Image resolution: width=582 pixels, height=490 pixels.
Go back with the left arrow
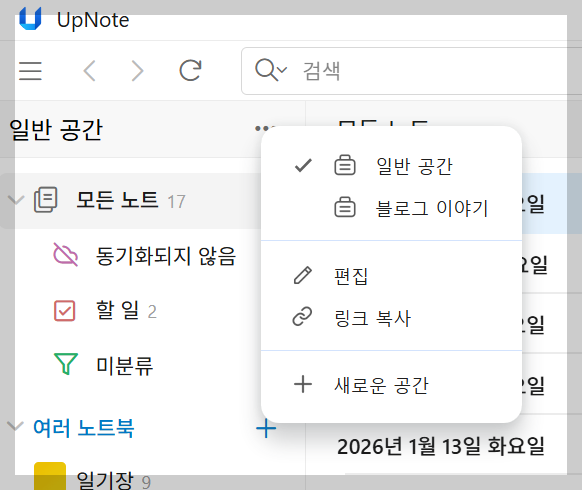click(89, 71)
